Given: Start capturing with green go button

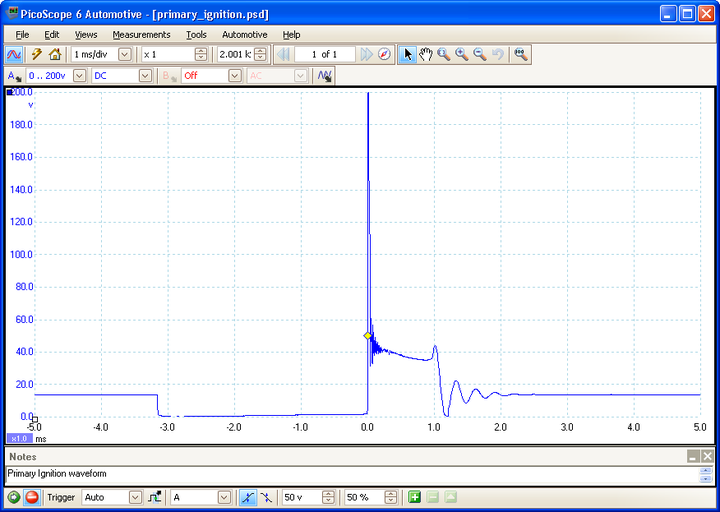Looking at the screenshot, I should point(14,497).
